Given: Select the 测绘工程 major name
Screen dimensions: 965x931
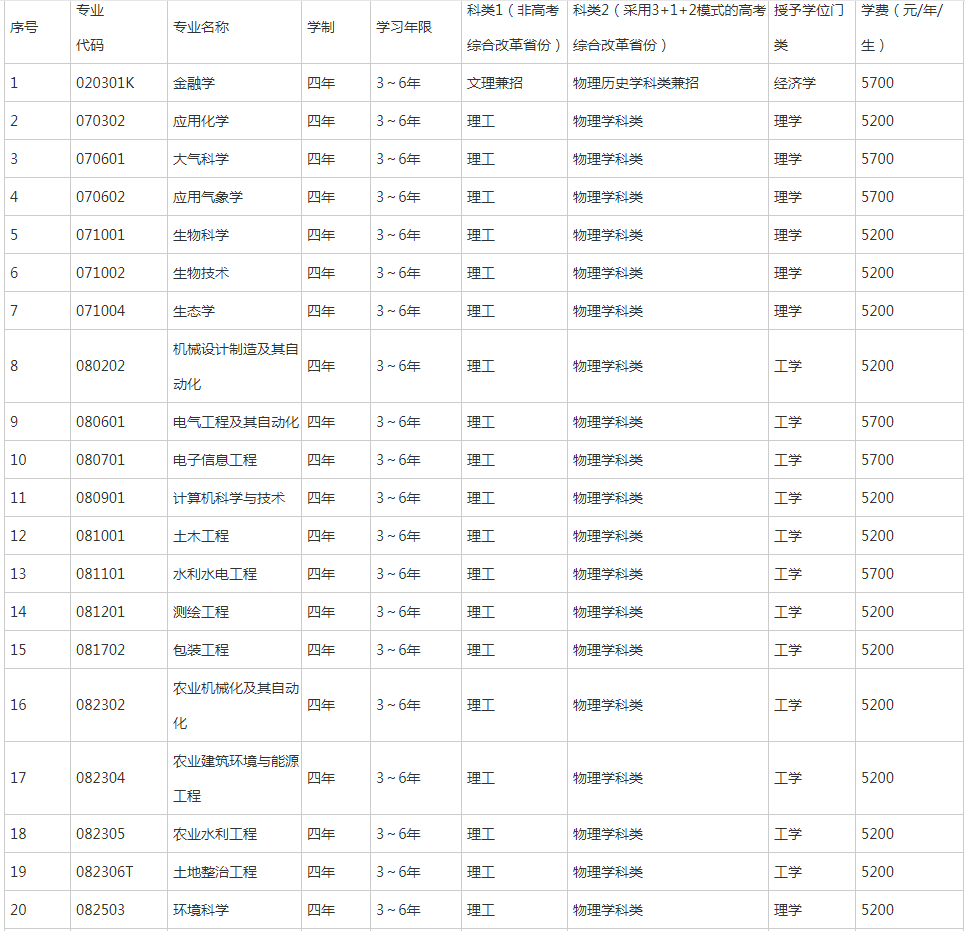Looking at the screenshot, I should click(x=201, y=612).
